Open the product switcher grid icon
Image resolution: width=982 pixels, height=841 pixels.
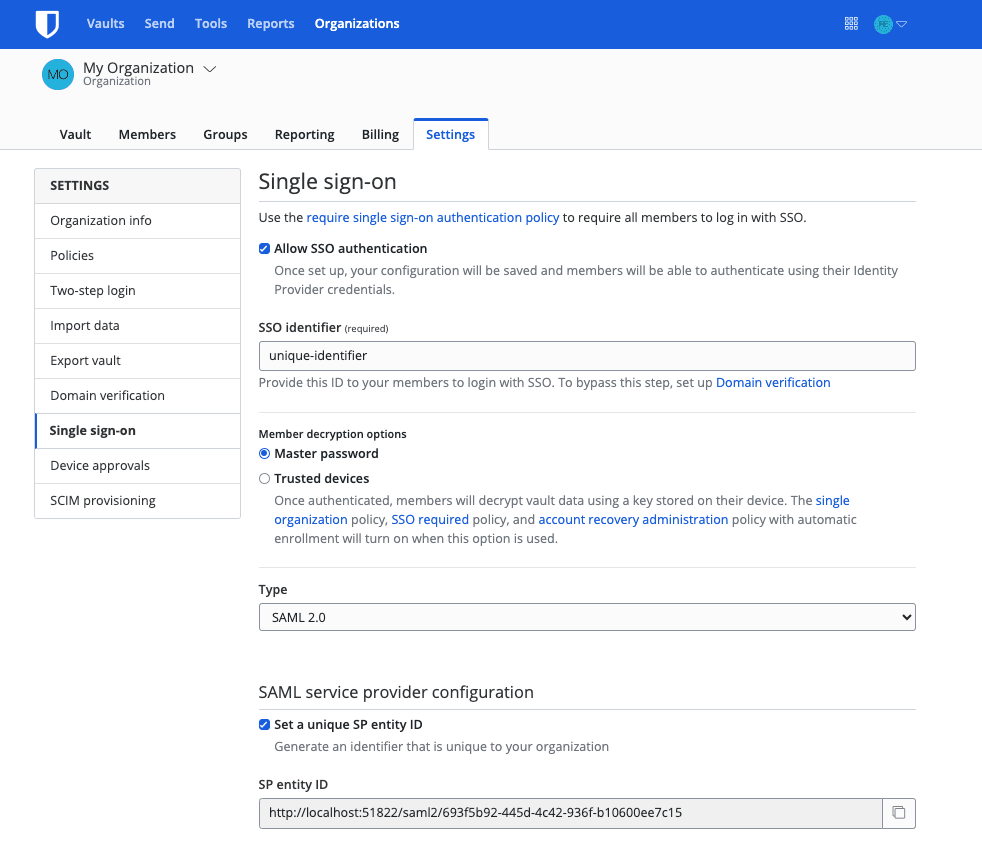(x=851, y=23)
